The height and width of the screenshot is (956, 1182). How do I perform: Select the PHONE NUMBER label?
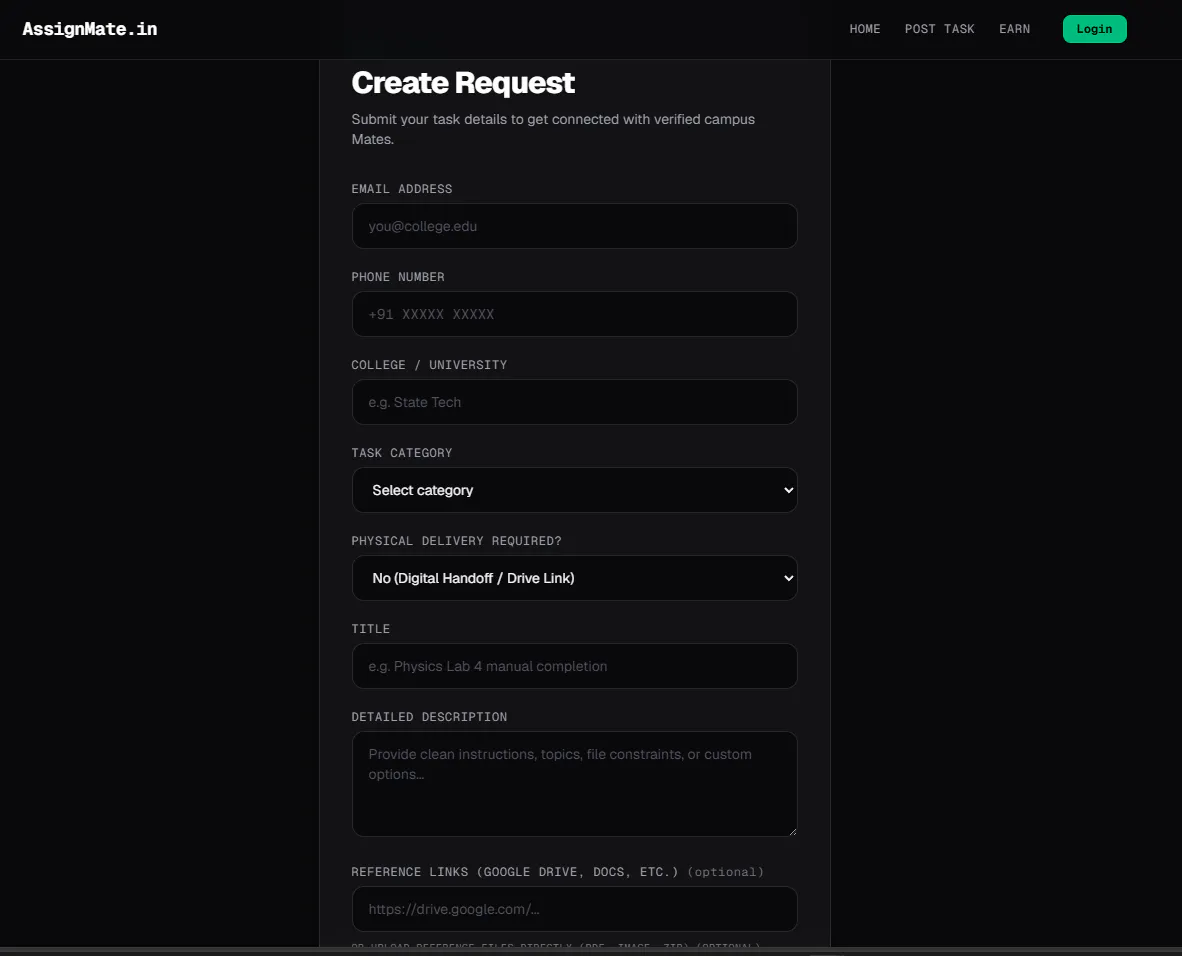398,277
